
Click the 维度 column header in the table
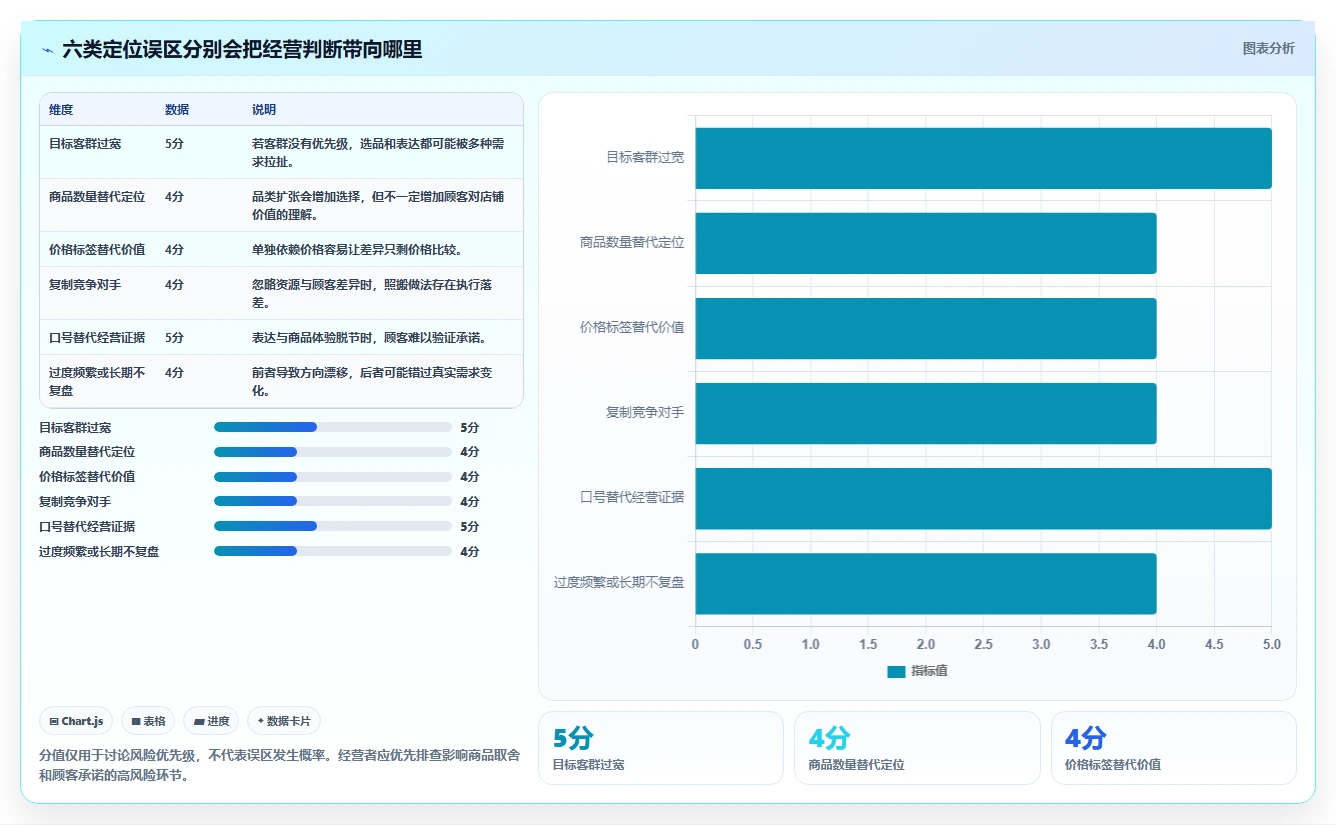tap(61, 110)
